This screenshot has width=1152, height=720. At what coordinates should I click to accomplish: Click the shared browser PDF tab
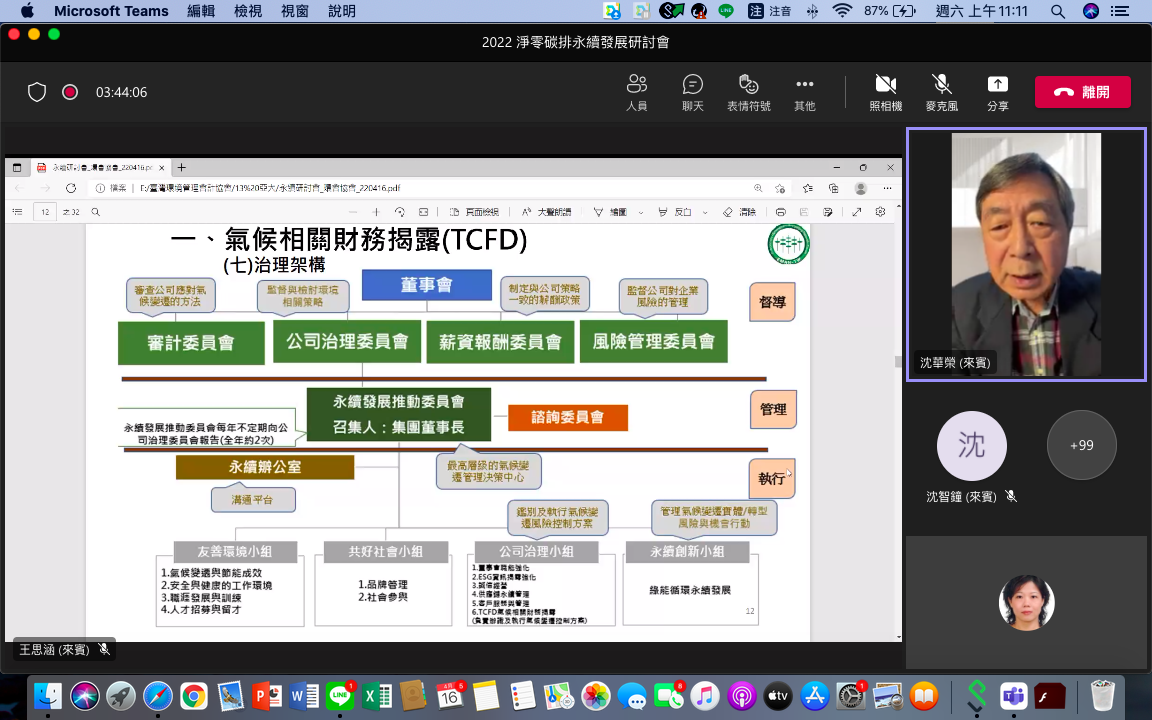click(x=101, y=168)
